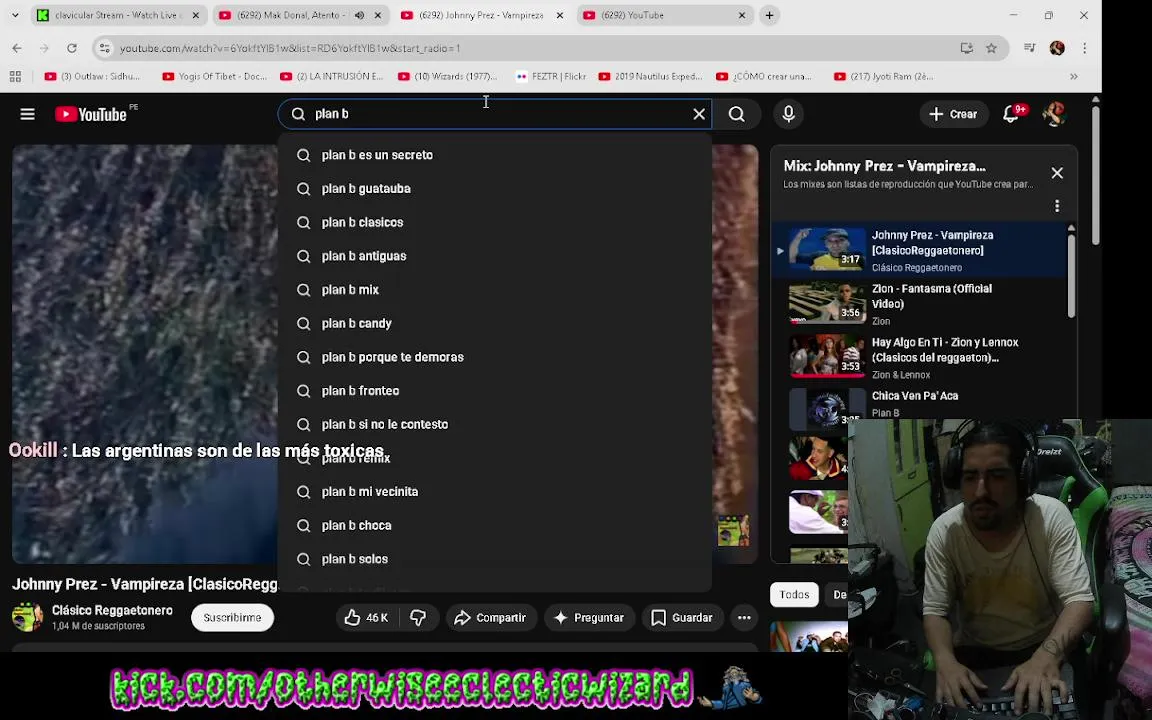The width and height of the screenshot is (1152, 720).
Task: Open the bookmarks apps grid icon
Action: [15, 76]
